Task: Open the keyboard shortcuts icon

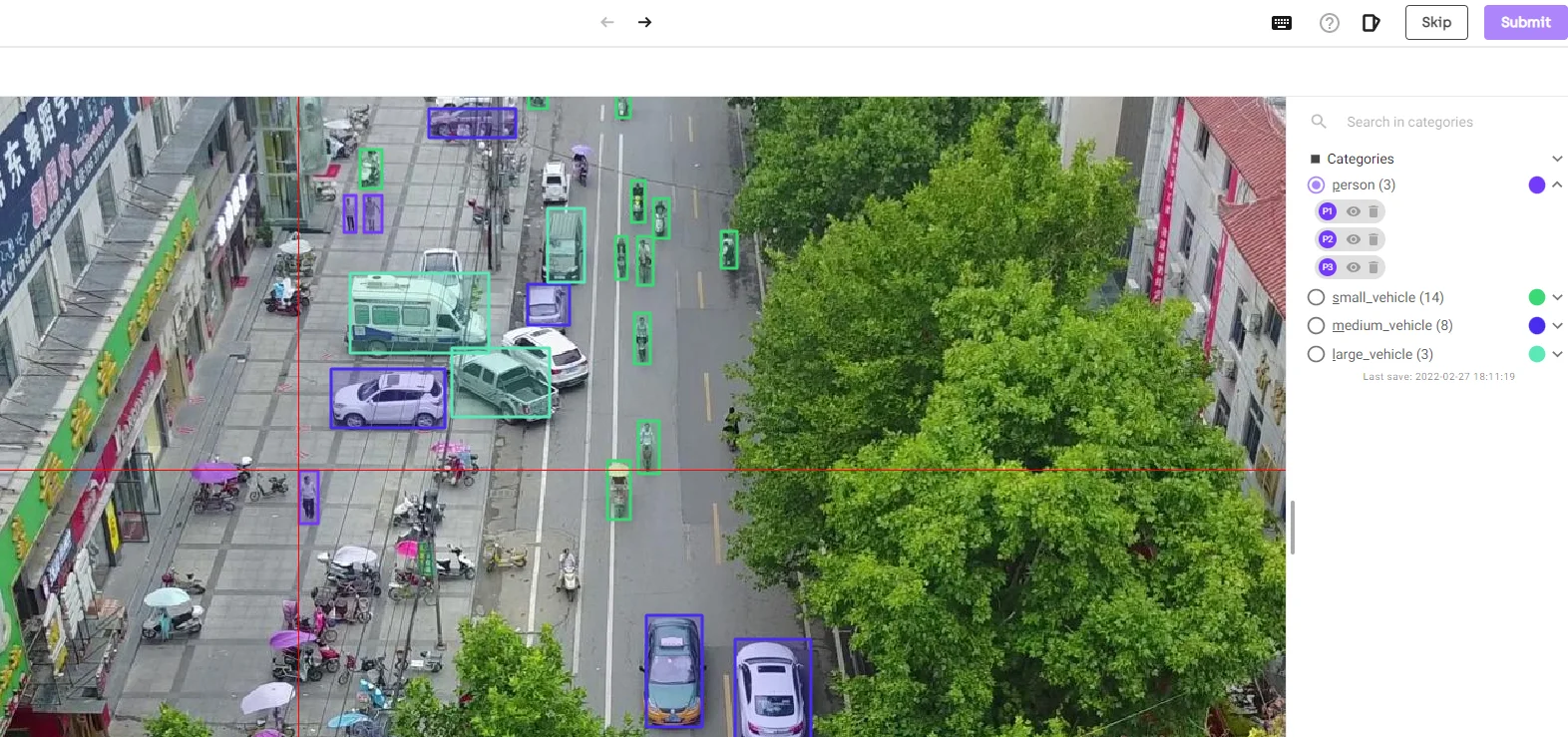Action: [1282, 23]
